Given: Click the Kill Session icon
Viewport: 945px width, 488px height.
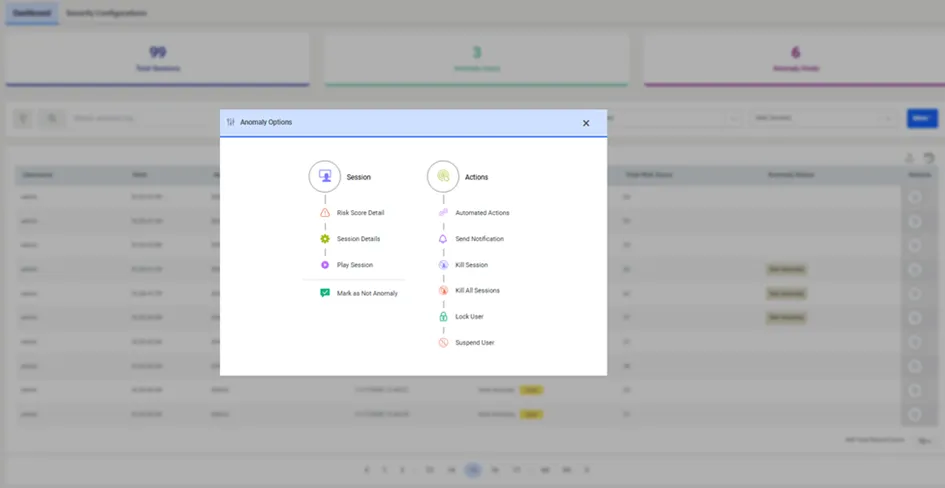Looking at the screenshot, I should point(443,264).
